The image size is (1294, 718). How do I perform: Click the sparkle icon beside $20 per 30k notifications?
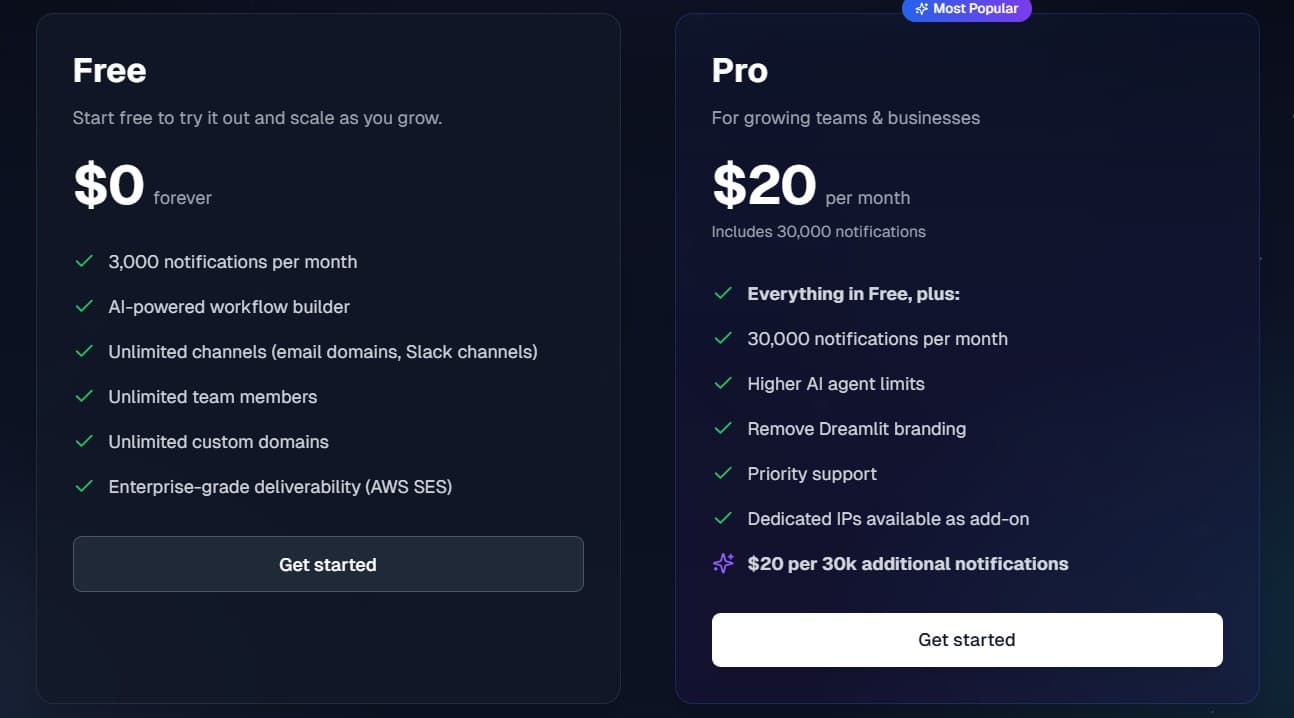[x=723, y=563]
